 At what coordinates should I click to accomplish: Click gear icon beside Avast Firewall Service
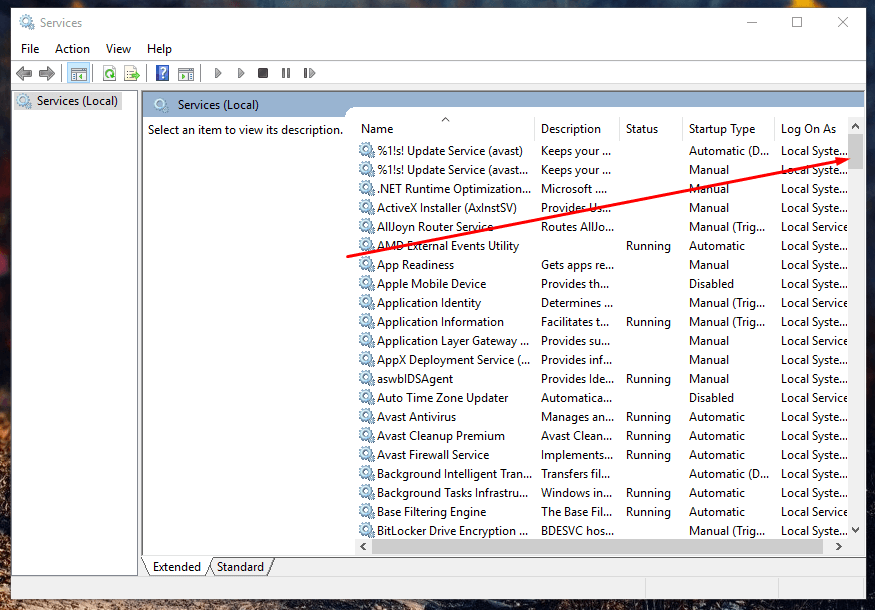tap(367, 454)
